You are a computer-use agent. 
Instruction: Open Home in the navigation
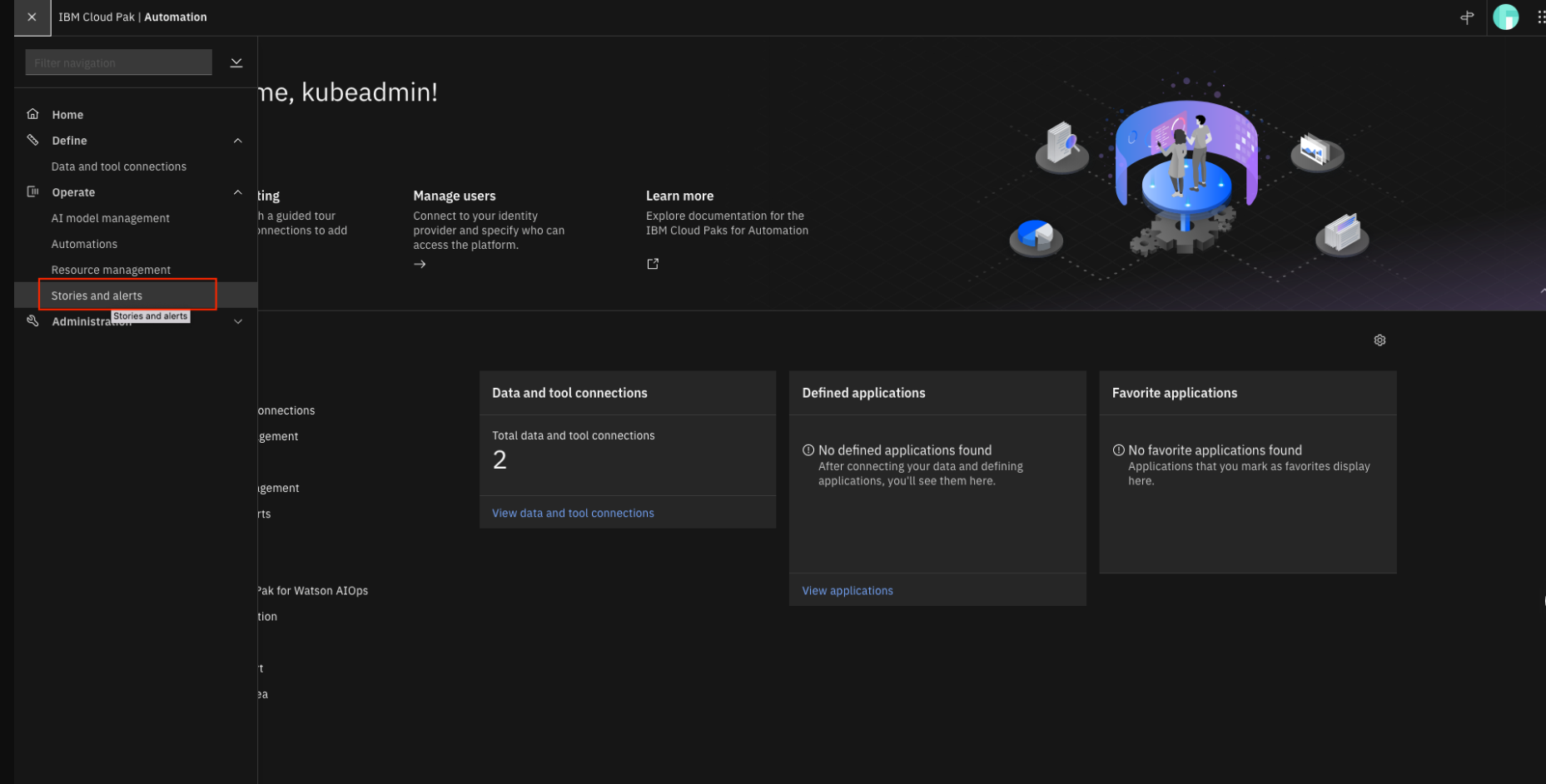(67, 115)
